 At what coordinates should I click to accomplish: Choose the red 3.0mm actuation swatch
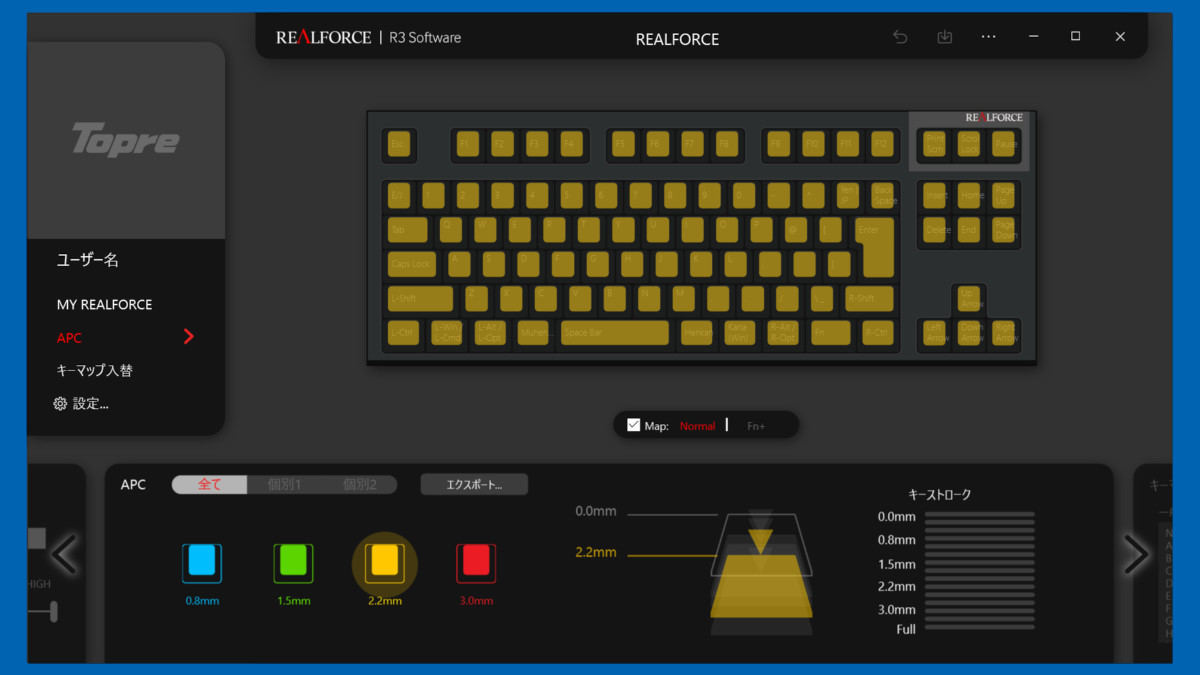pyautogui.click(x=476, y=562)
